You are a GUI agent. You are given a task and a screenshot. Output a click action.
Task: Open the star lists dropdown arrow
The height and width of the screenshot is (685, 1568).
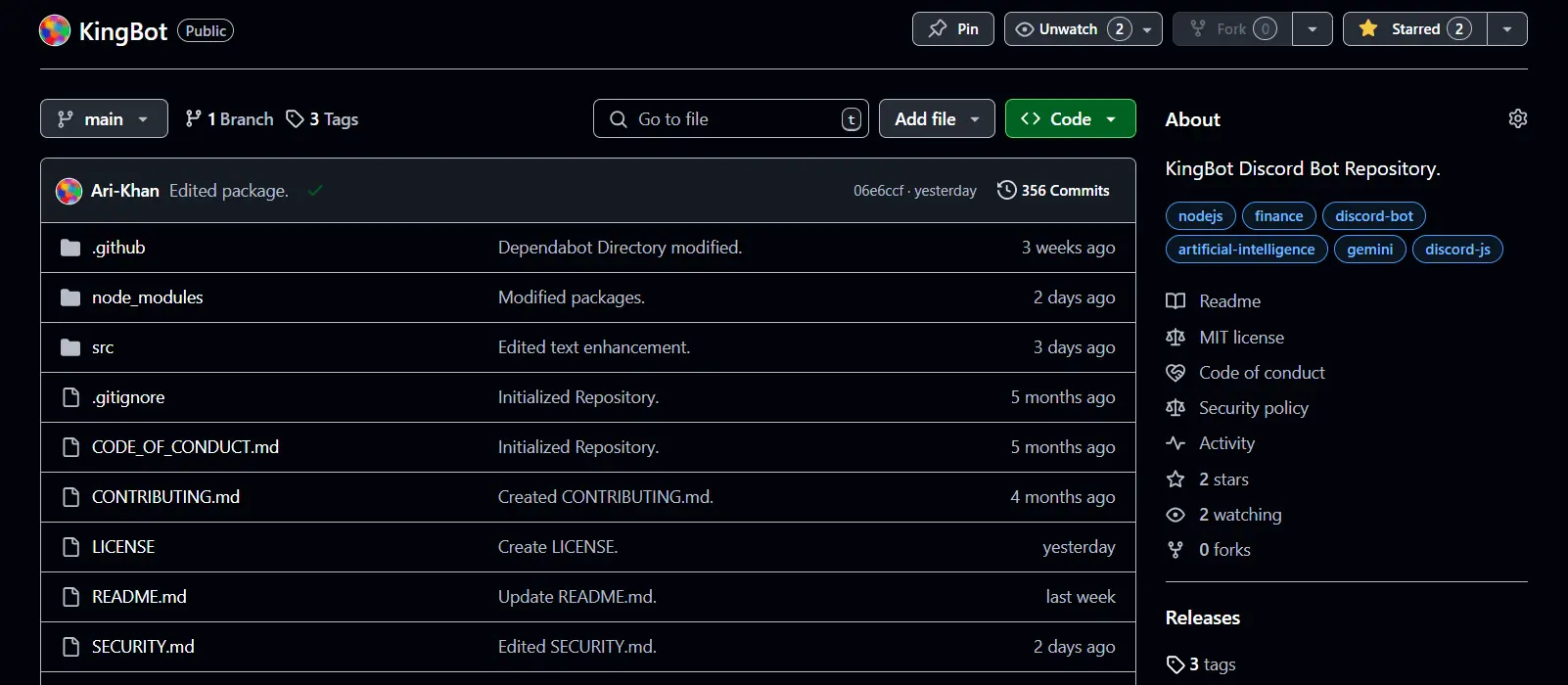pos(1507,29)
